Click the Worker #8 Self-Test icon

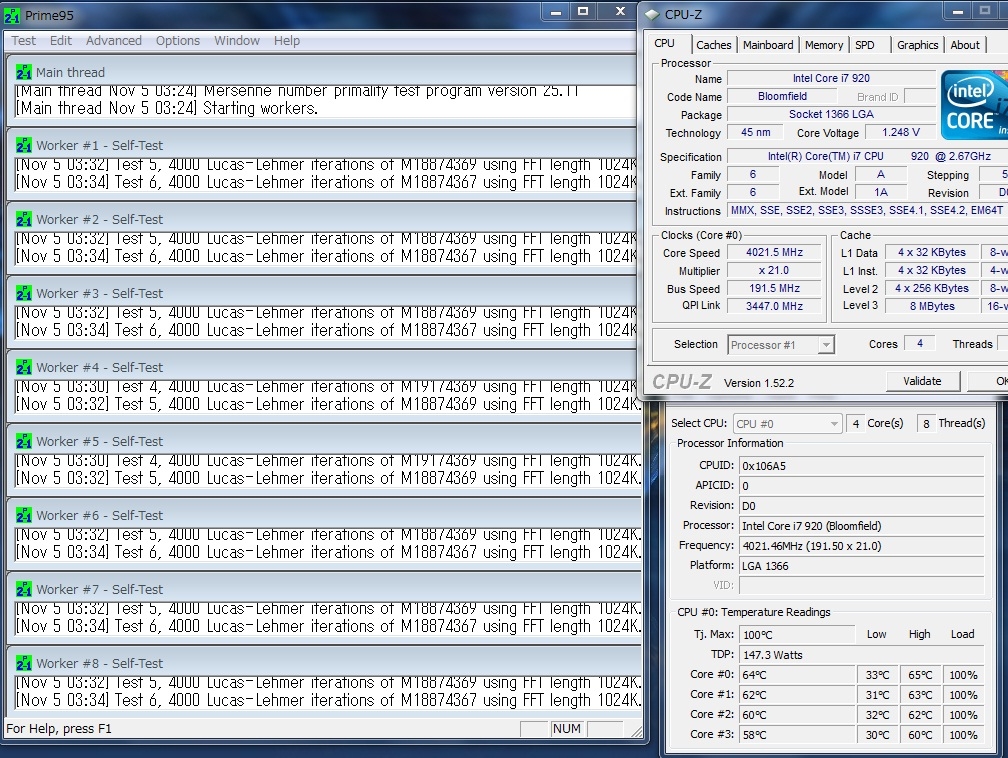(24, 663)
